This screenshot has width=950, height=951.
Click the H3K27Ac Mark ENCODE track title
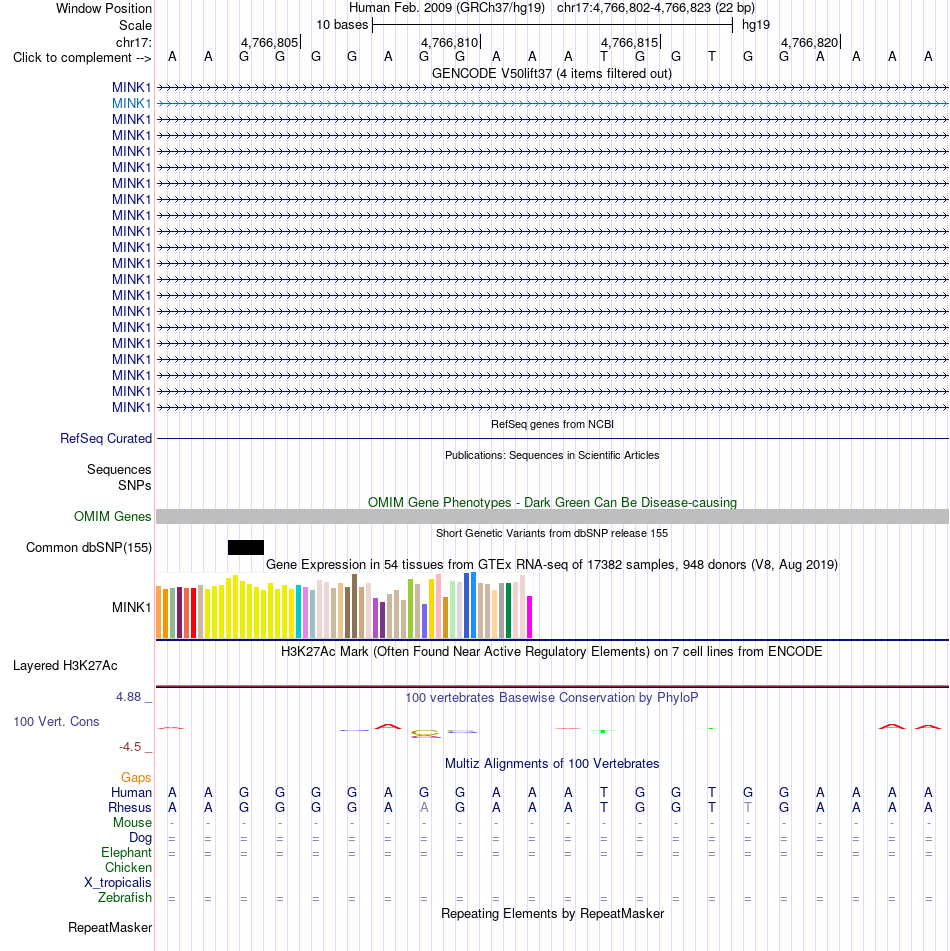click(x=551, y=652)
